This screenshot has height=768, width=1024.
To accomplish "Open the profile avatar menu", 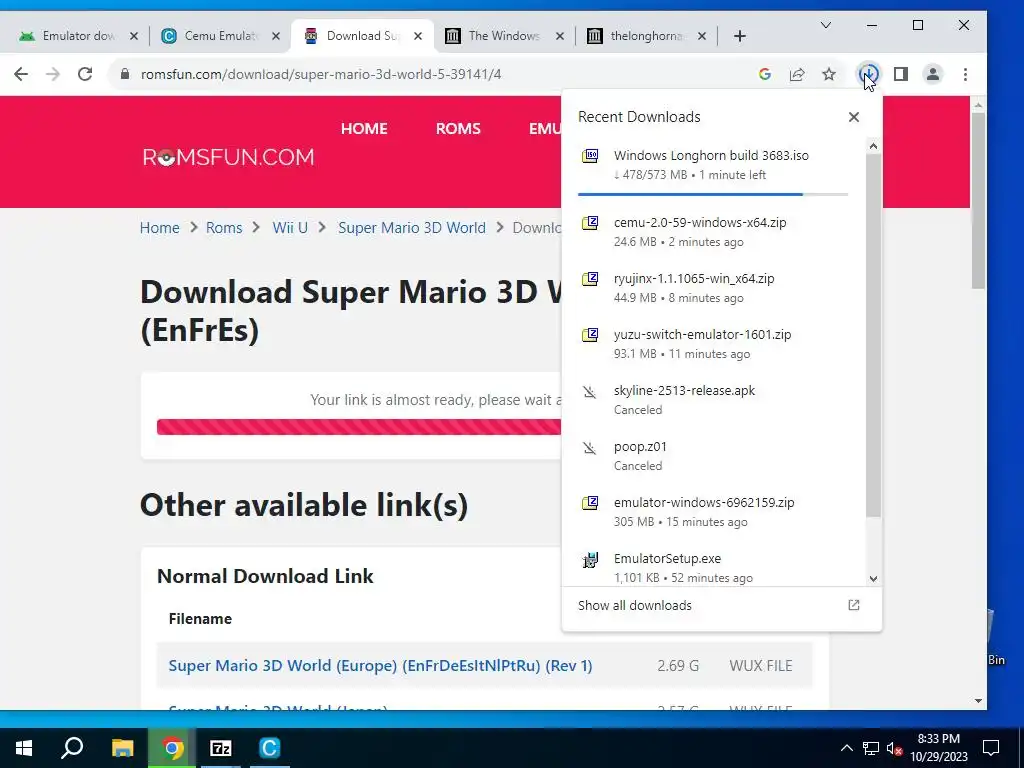I will point(933,74).
